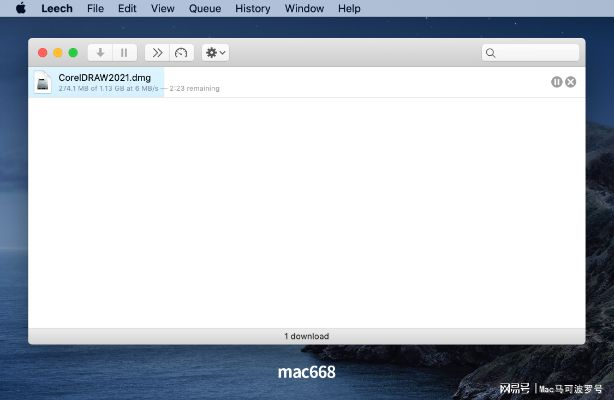The image size is (614, 400).
Task: Open the speed limit gauge button
Action: (181, 52)
